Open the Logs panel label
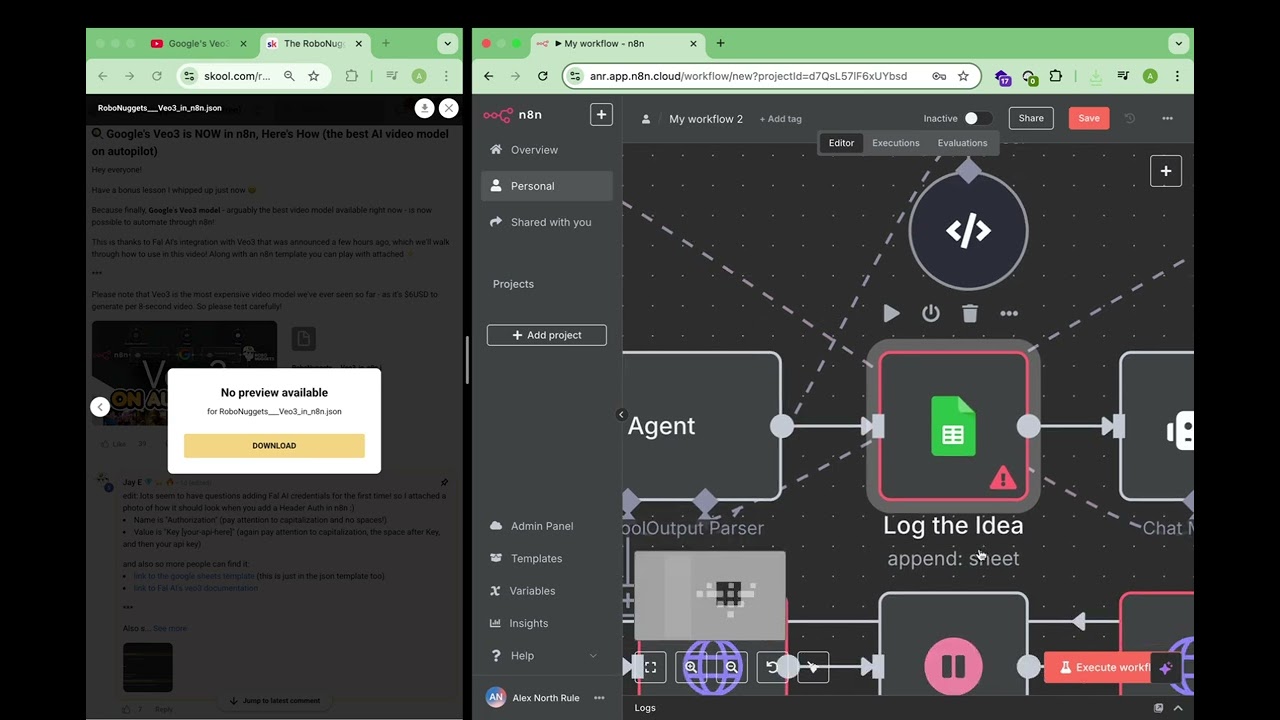Image resolution: width=1280 pixels, height=720 pixels. (645, 708)
